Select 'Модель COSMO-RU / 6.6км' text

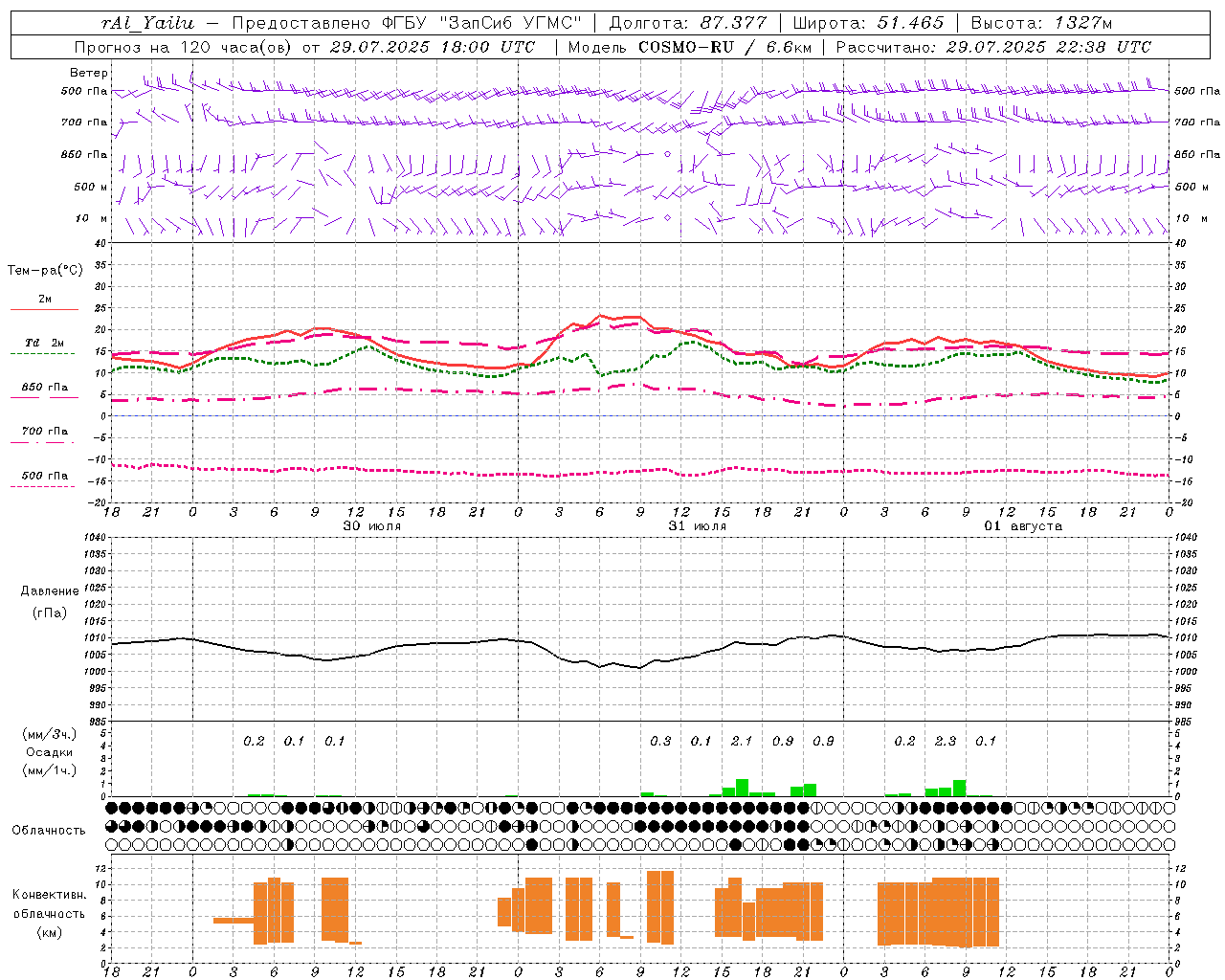tap(690, 47)
